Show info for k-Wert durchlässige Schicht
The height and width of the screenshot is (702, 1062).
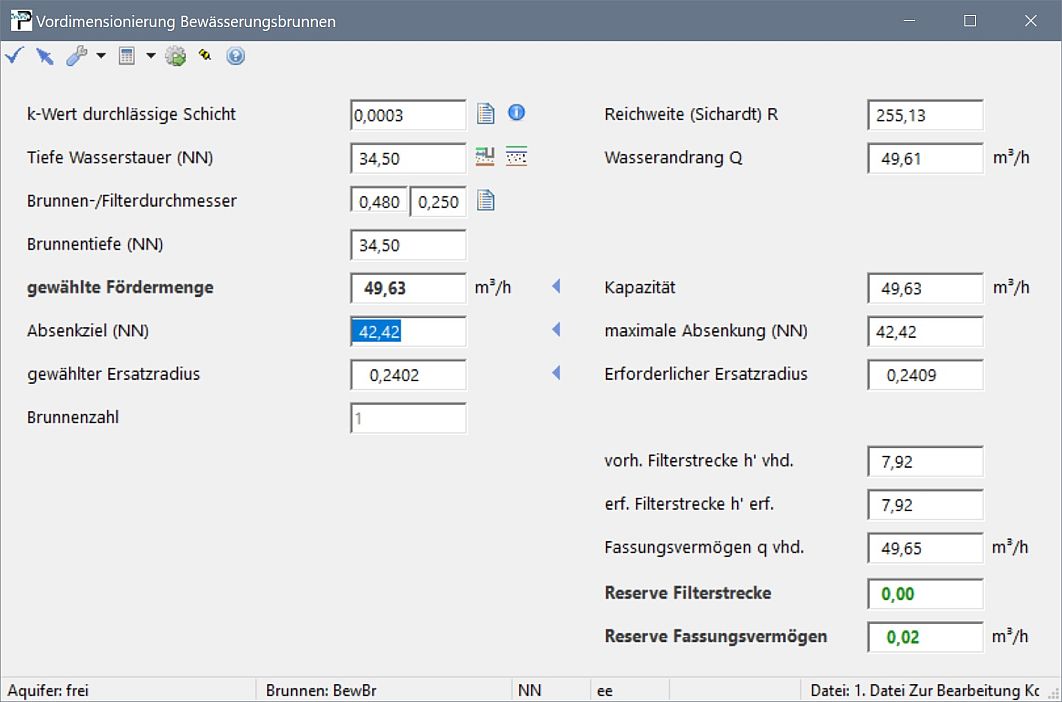(516, 113)
